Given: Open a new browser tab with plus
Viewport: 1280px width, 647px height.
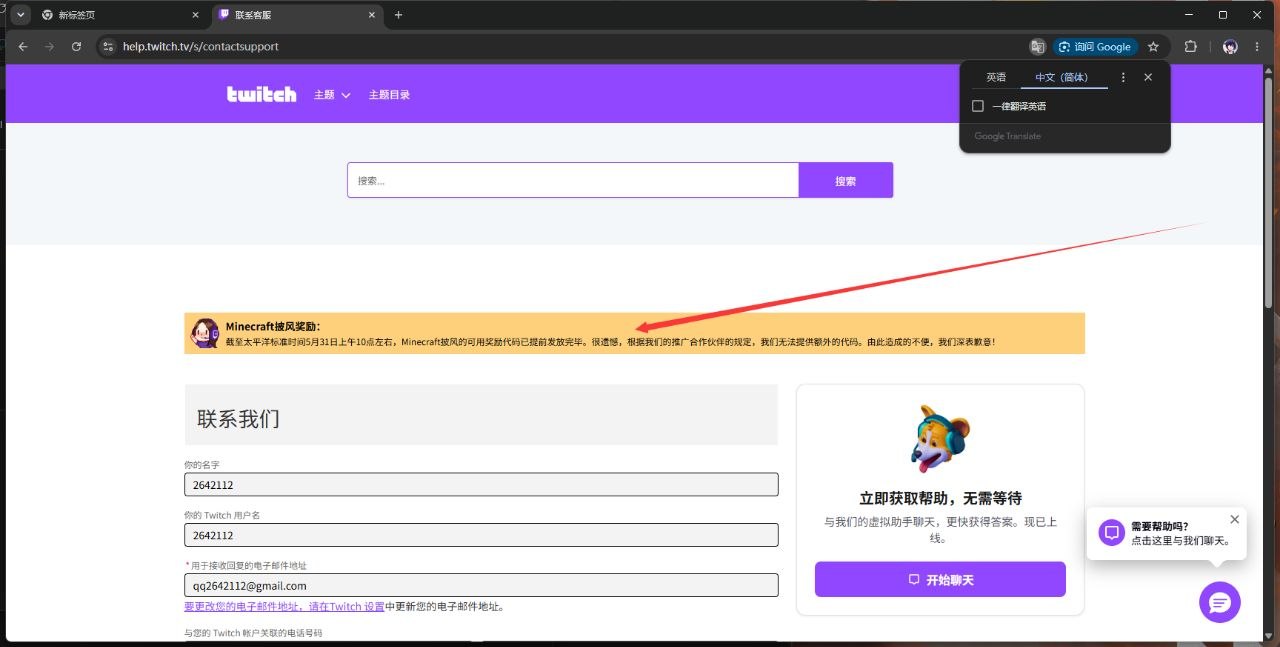Looking at the screenshot, I should click(x=398, y=15).
